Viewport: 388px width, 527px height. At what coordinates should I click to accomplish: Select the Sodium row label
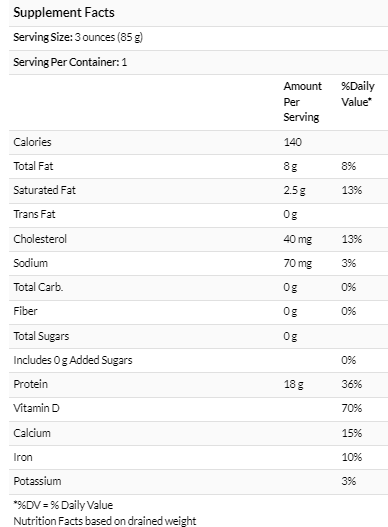(x=31, y=263)
